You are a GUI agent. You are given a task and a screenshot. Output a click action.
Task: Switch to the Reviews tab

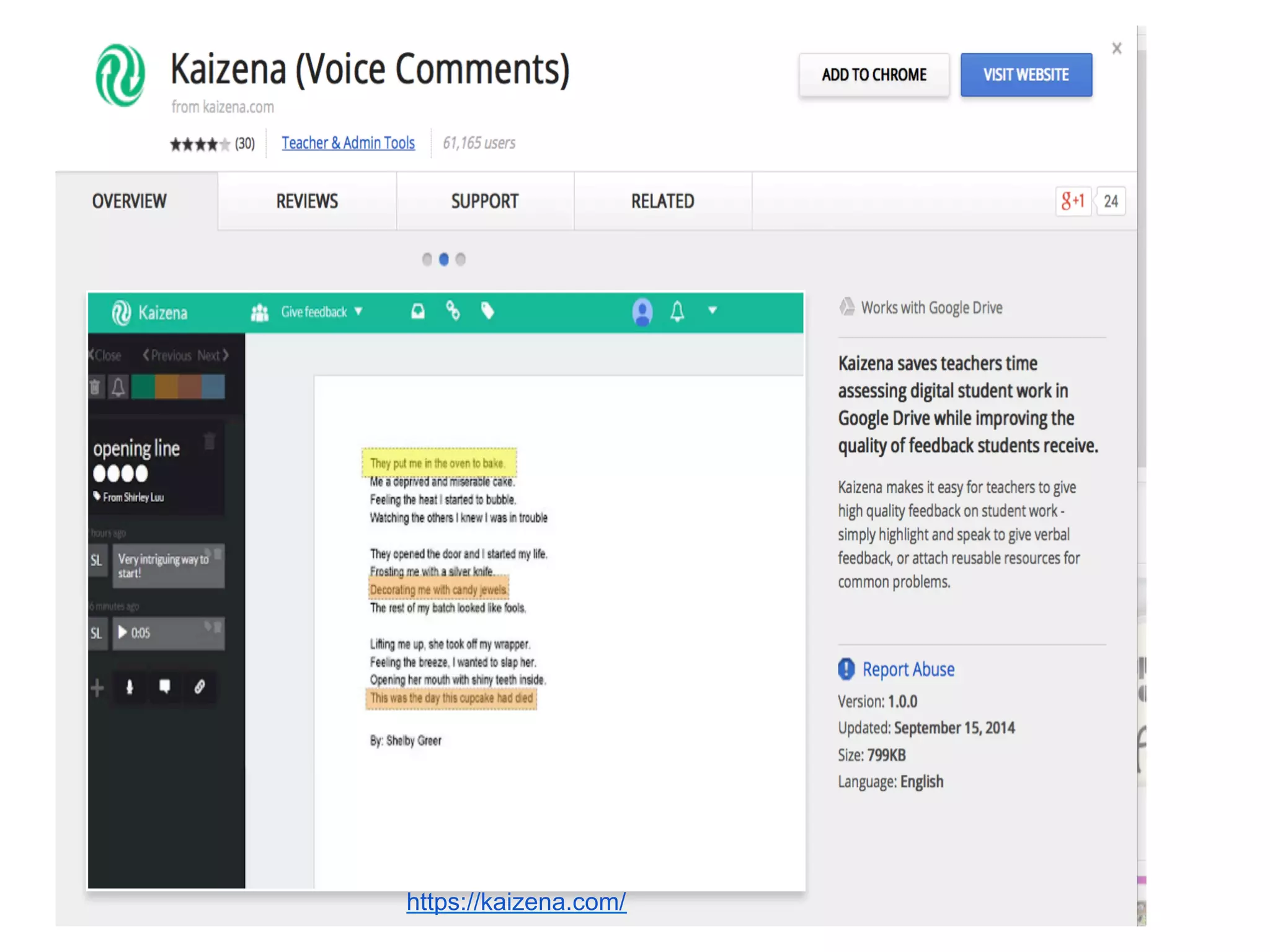[x=307, y=201]
